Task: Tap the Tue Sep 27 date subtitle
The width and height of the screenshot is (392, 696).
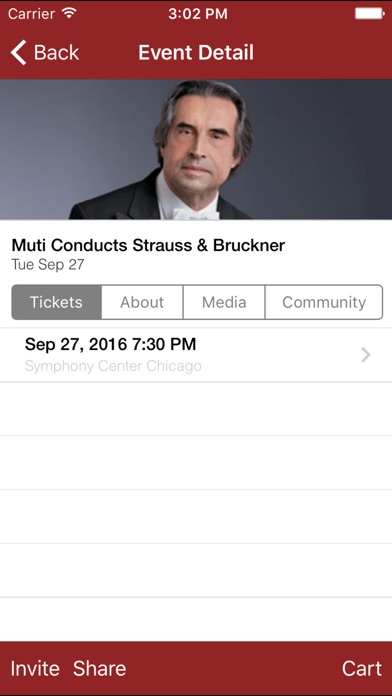Action: 48,265
